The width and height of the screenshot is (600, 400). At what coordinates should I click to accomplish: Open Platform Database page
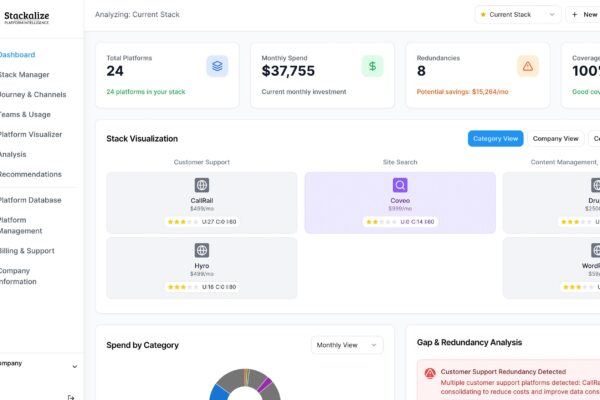(31, 200)
